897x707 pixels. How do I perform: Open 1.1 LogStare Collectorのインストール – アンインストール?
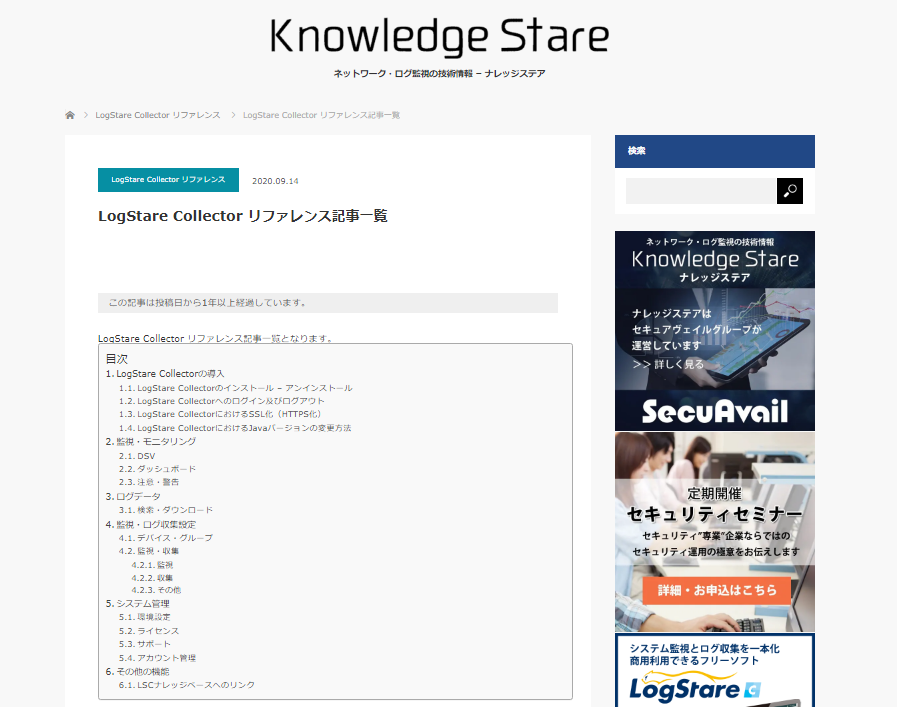tap(236, 388)
